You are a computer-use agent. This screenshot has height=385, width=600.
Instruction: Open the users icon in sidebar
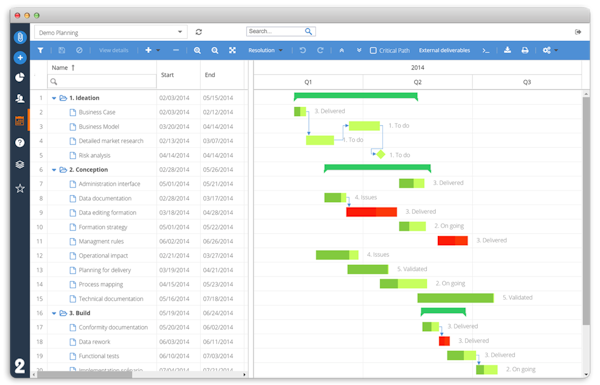20,98
